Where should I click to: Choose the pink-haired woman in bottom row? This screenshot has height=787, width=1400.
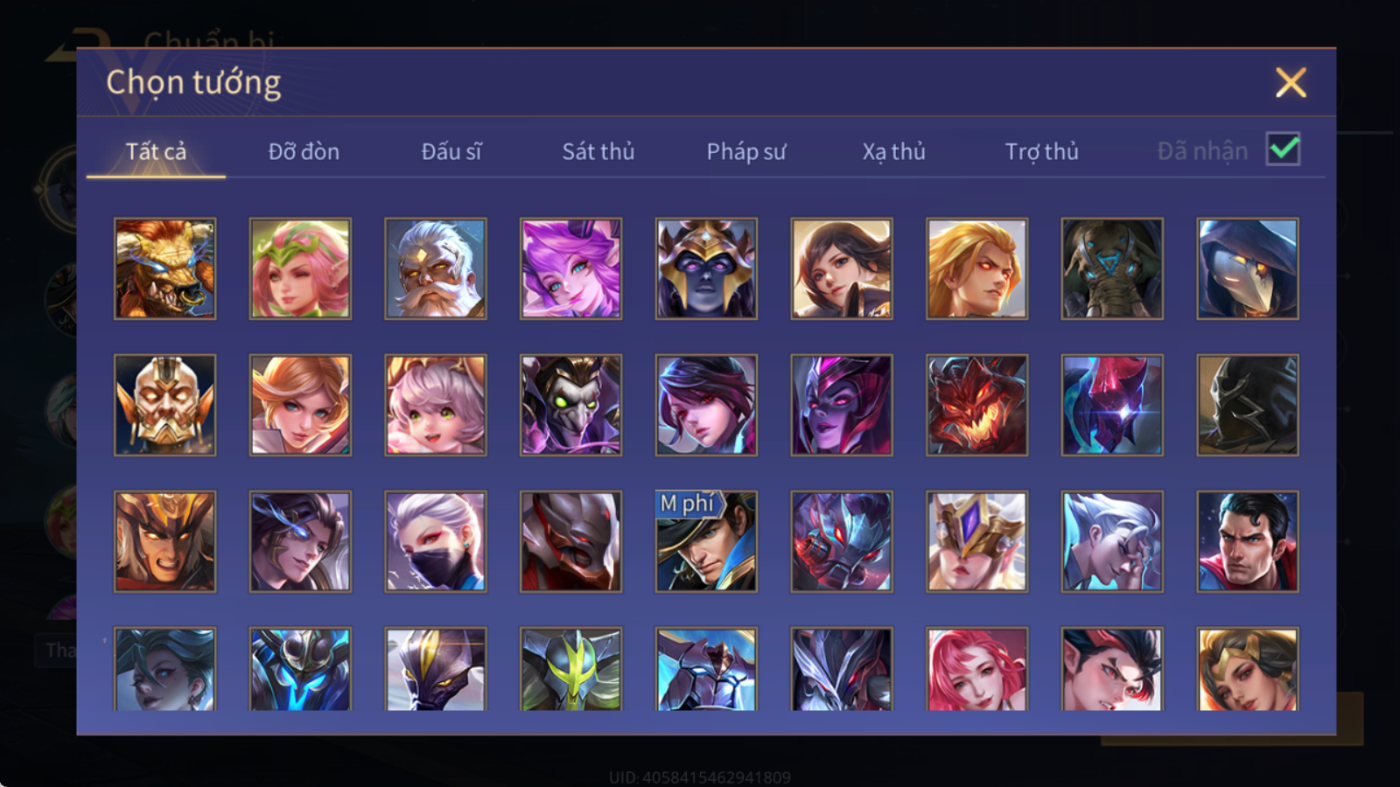tap(977, 669)
